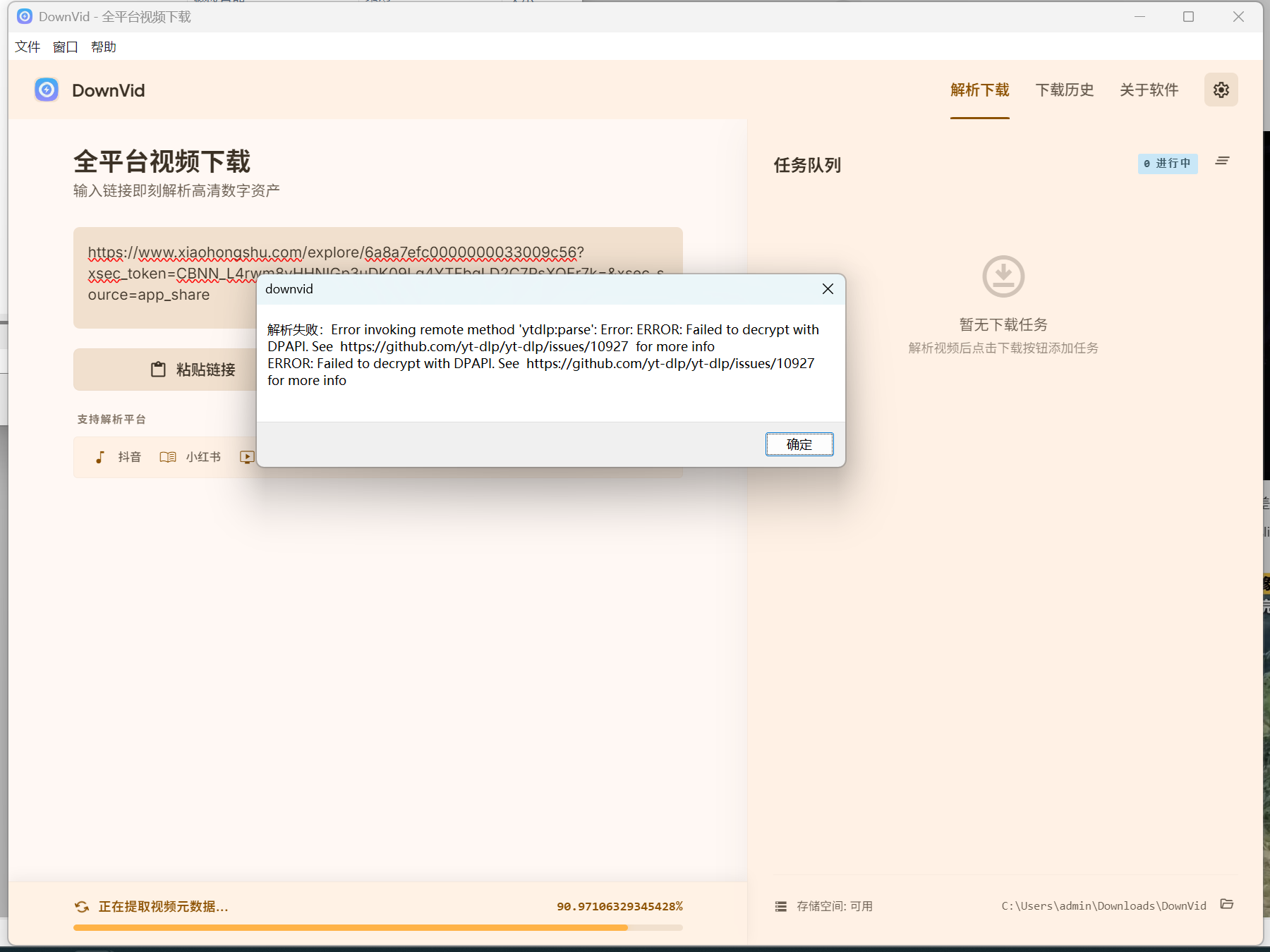Click the 支持解析平台 label
The width and height of the screenshot is (1270, 952).
pyautogui.click(x=111, y=419)
